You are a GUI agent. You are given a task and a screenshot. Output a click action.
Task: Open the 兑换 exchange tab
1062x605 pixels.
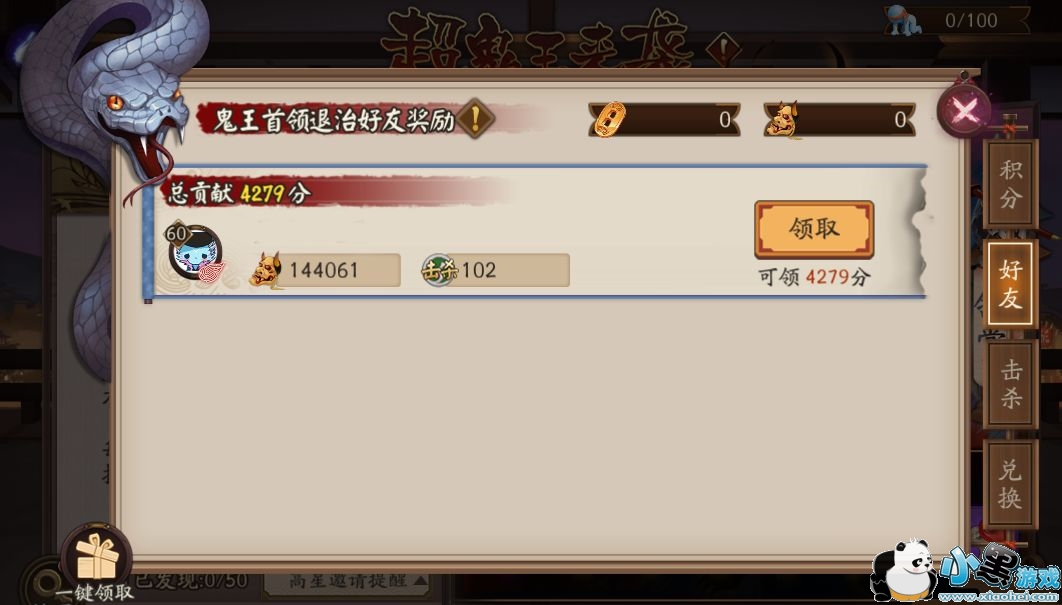coord(1011,484)
